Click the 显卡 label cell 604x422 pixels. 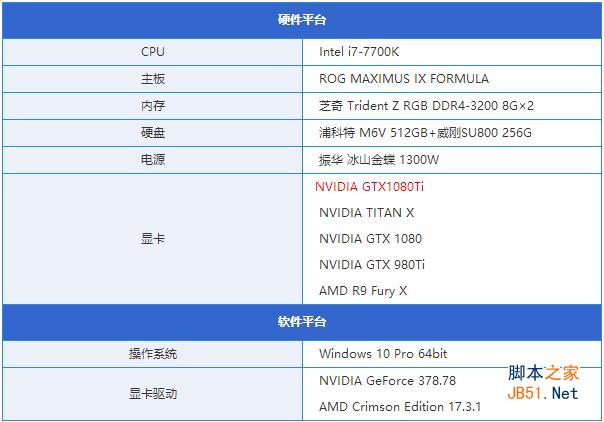tap(153, 239)
